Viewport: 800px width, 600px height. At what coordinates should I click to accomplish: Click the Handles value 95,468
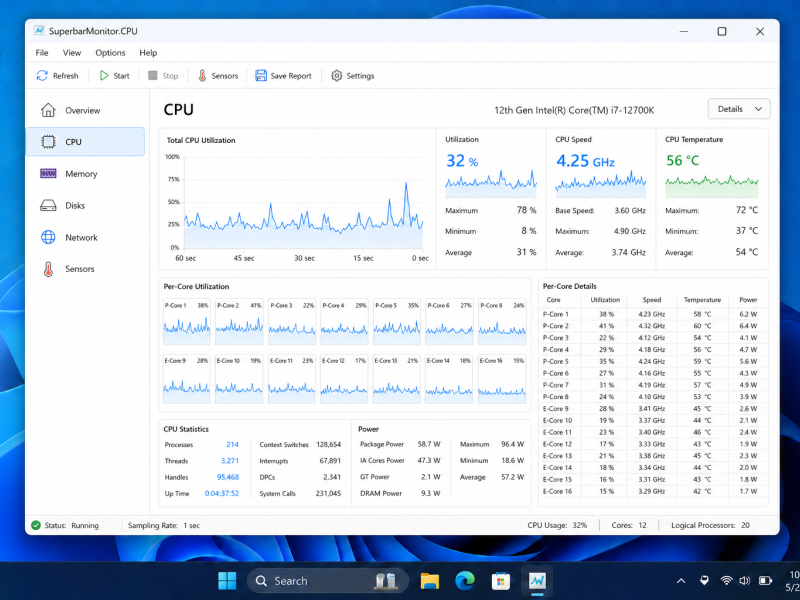tap(228, 477)
